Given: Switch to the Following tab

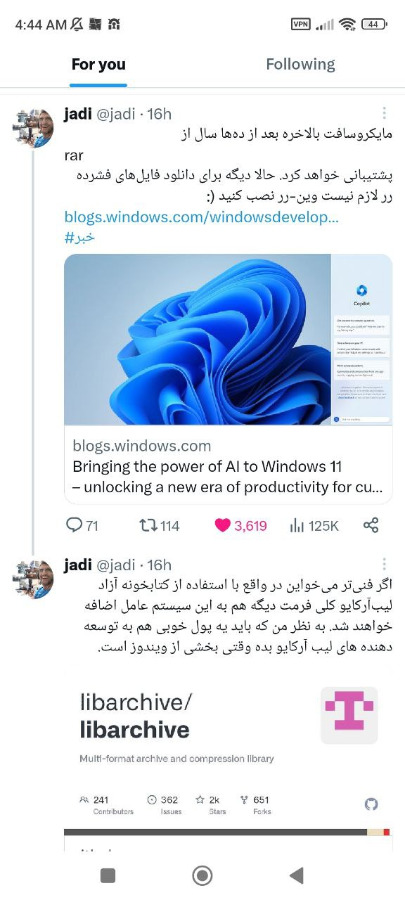Looking at the screenshot, I should 301,64.
